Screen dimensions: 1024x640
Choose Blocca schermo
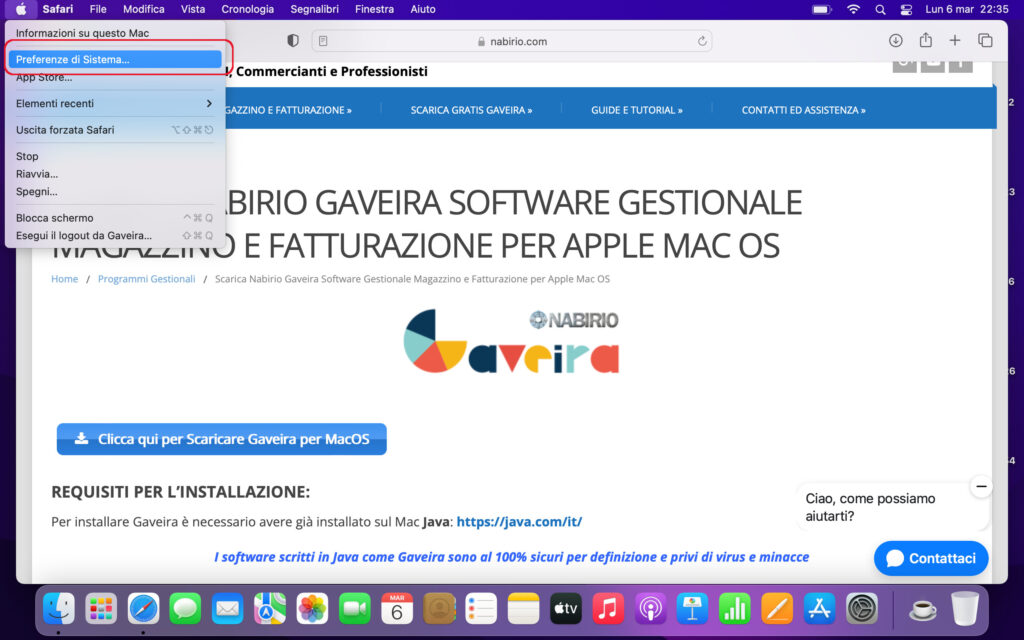[115, 217]
